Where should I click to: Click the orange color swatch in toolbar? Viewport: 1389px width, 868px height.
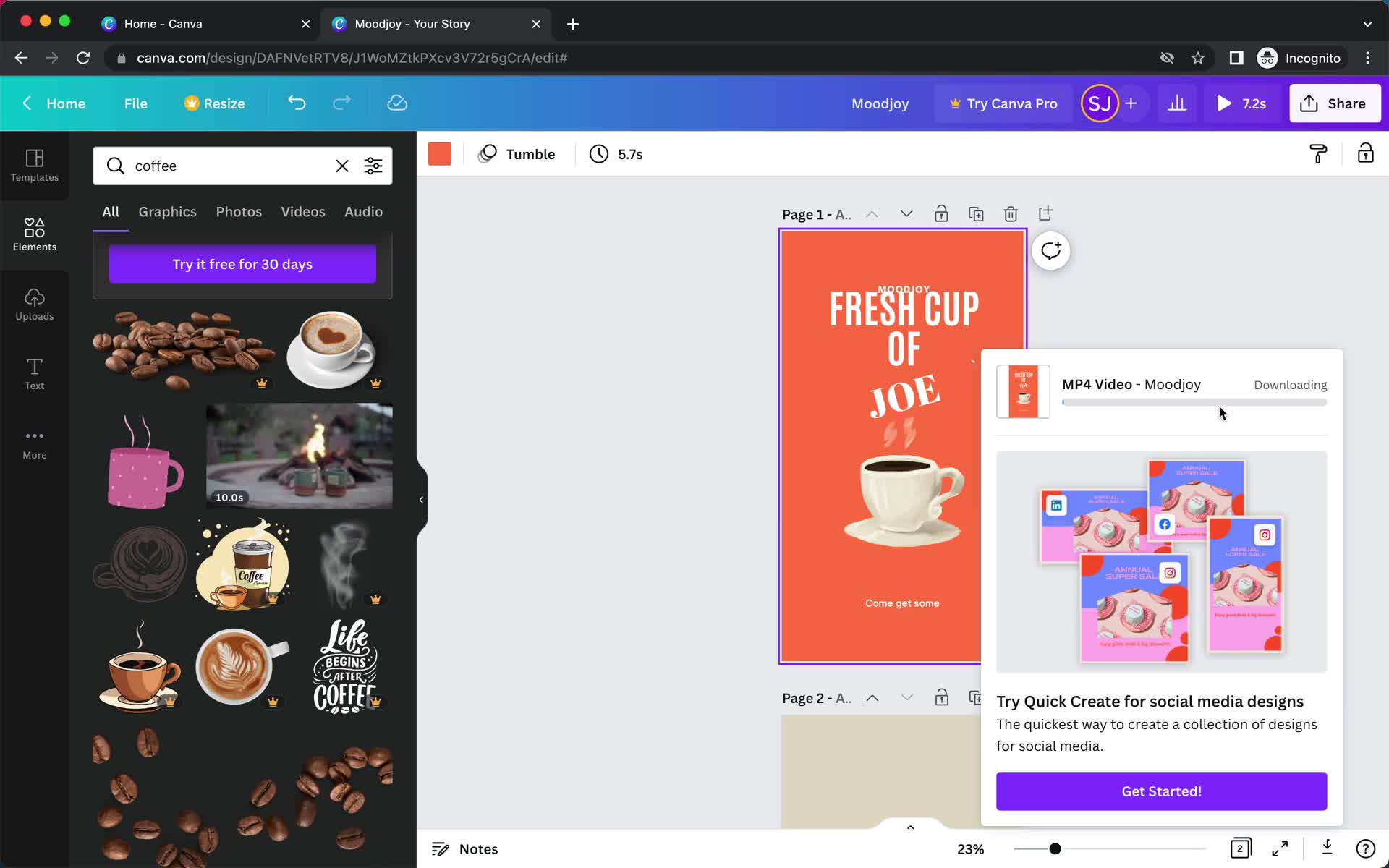coord(440,154)
